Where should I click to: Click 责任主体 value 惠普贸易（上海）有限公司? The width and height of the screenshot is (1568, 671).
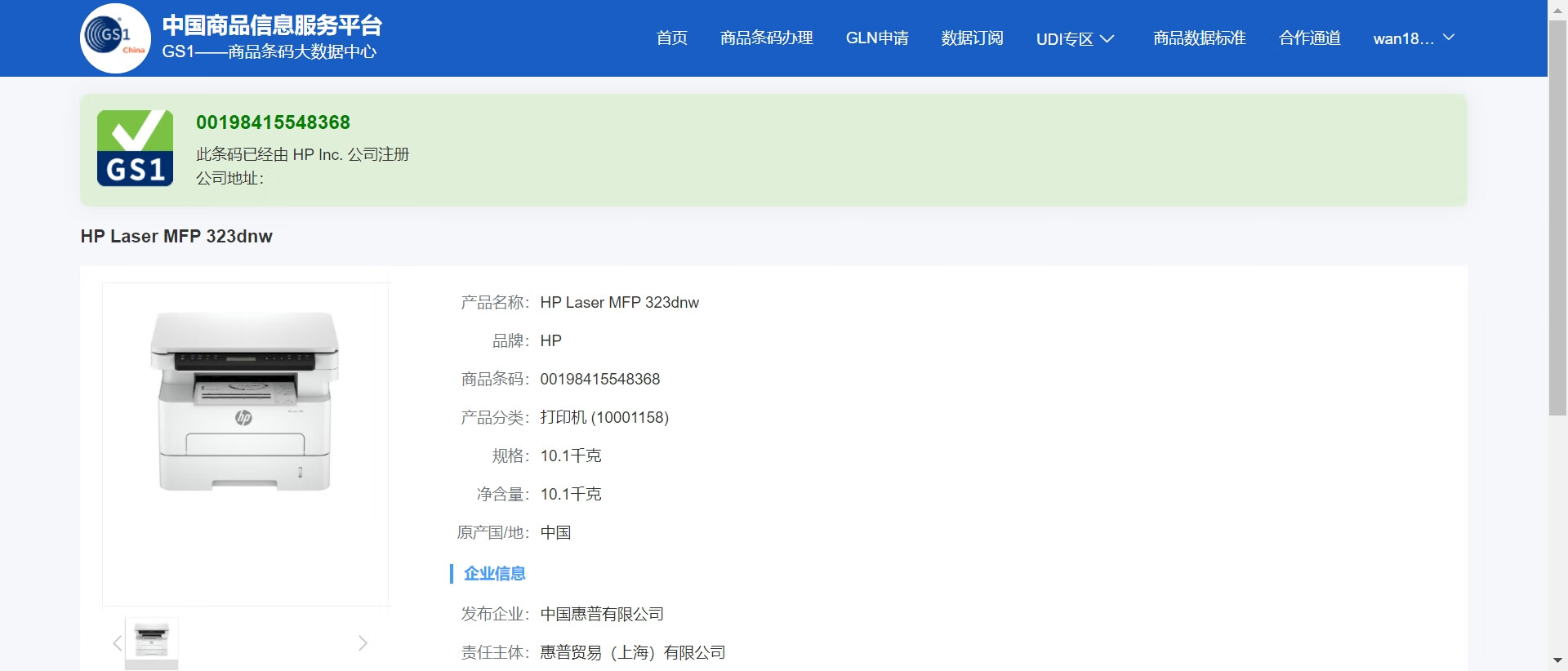[633, 652]
